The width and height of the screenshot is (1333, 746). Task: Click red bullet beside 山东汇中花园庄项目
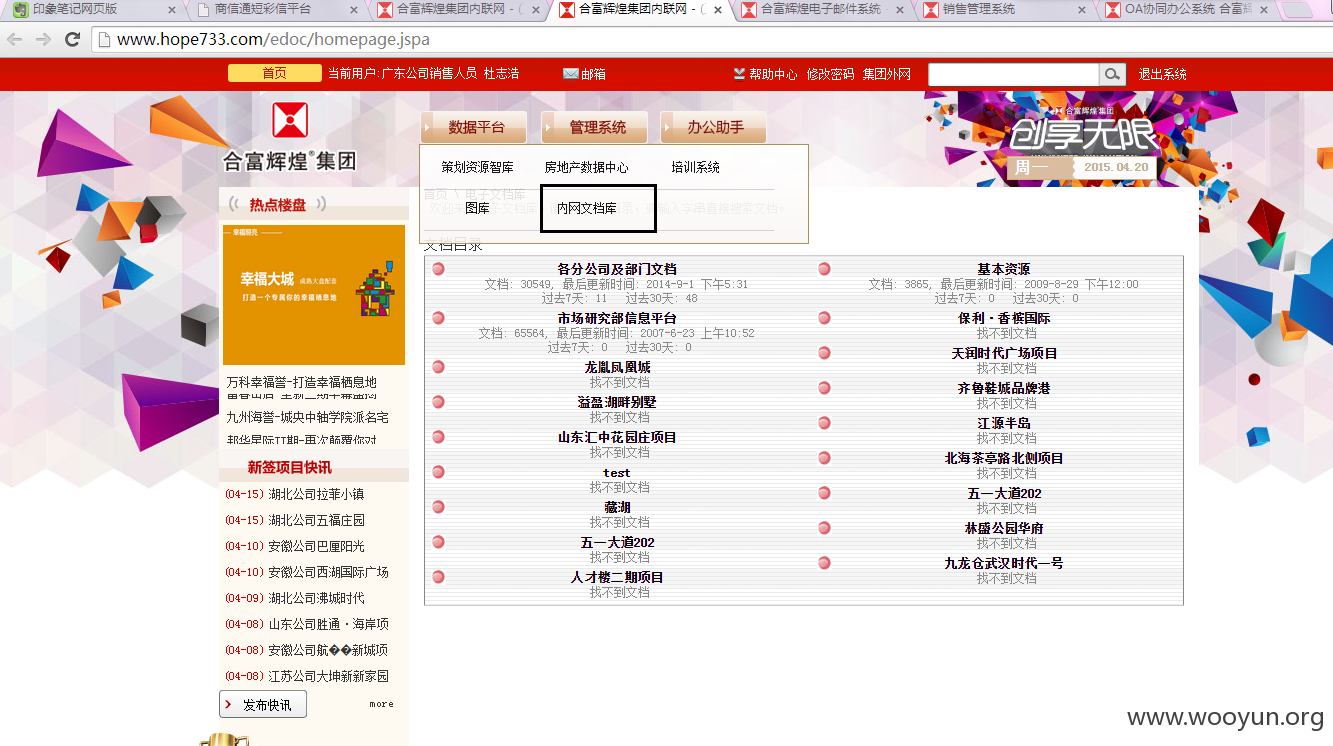[438, 437]
